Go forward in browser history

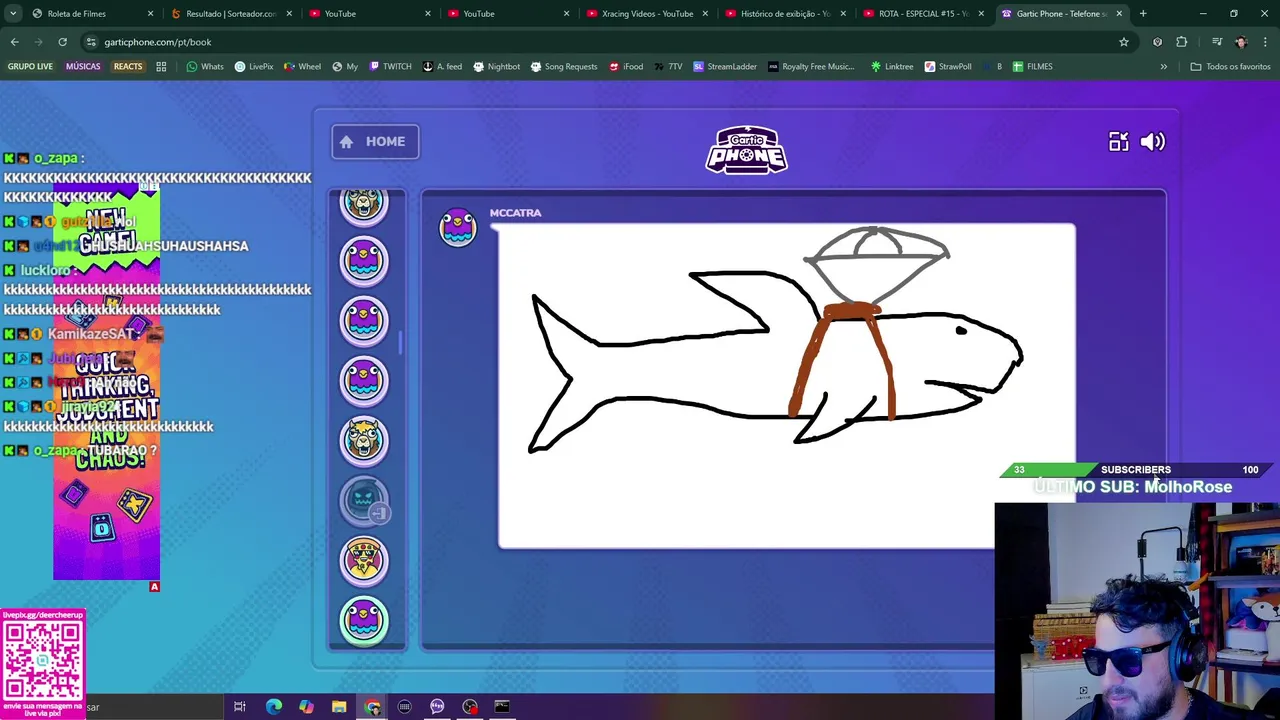tap(38, 42)
